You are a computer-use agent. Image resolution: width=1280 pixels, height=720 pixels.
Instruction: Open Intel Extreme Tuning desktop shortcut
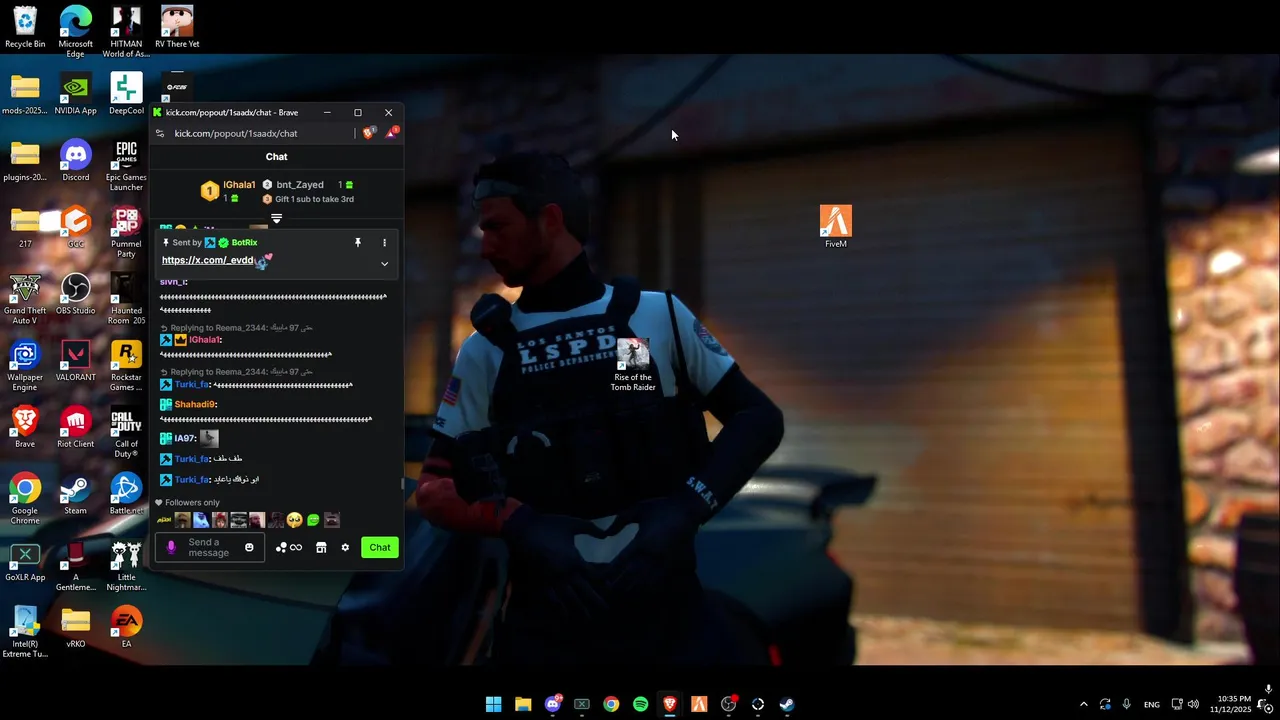click(x=25, y=633)
